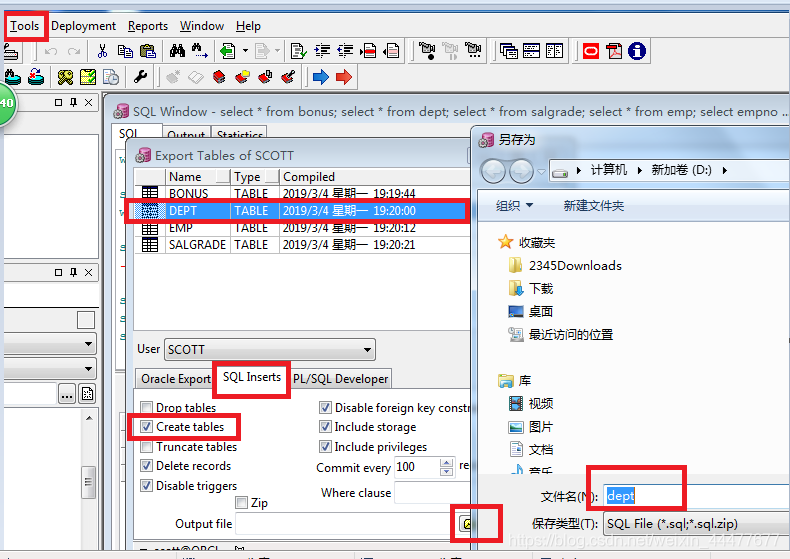
Task: Open the Deployment menu
Action: point(83,26)
